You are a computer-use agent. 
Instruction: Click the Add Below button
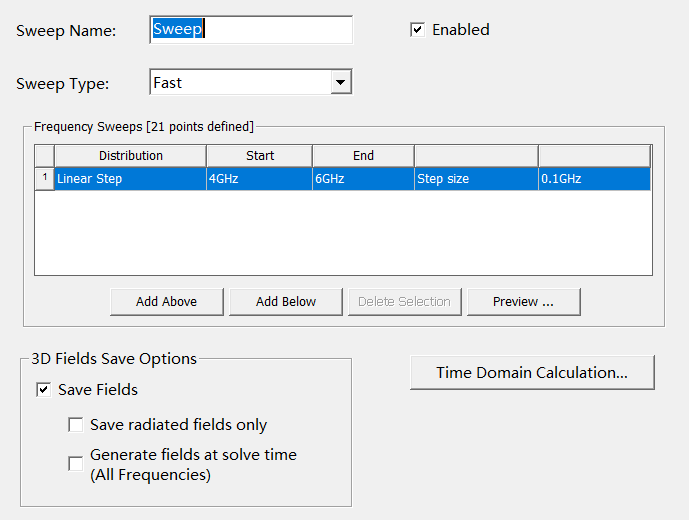[x=286, y=302]
